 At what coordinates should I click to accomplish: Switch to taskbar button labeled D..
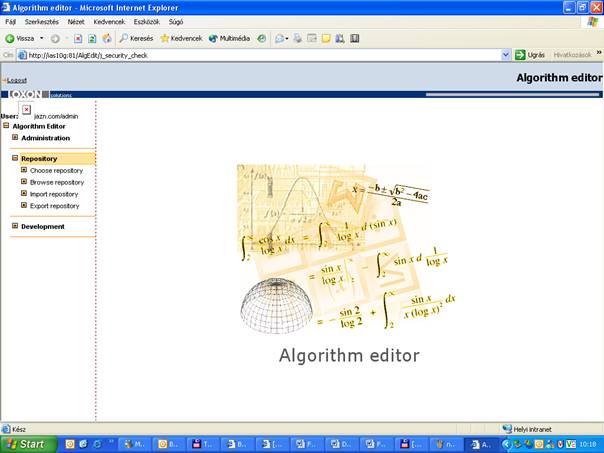tap(342, 445)
